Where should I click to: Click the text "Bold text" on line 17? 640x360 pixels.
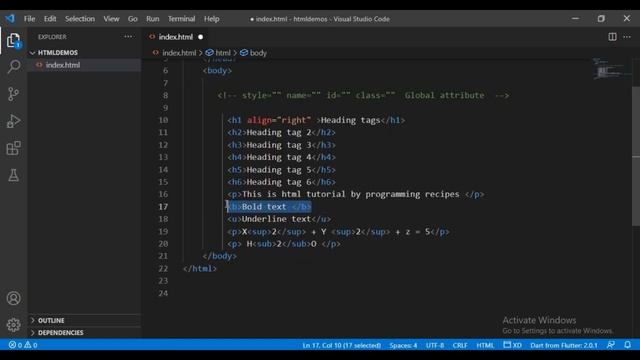264,207
